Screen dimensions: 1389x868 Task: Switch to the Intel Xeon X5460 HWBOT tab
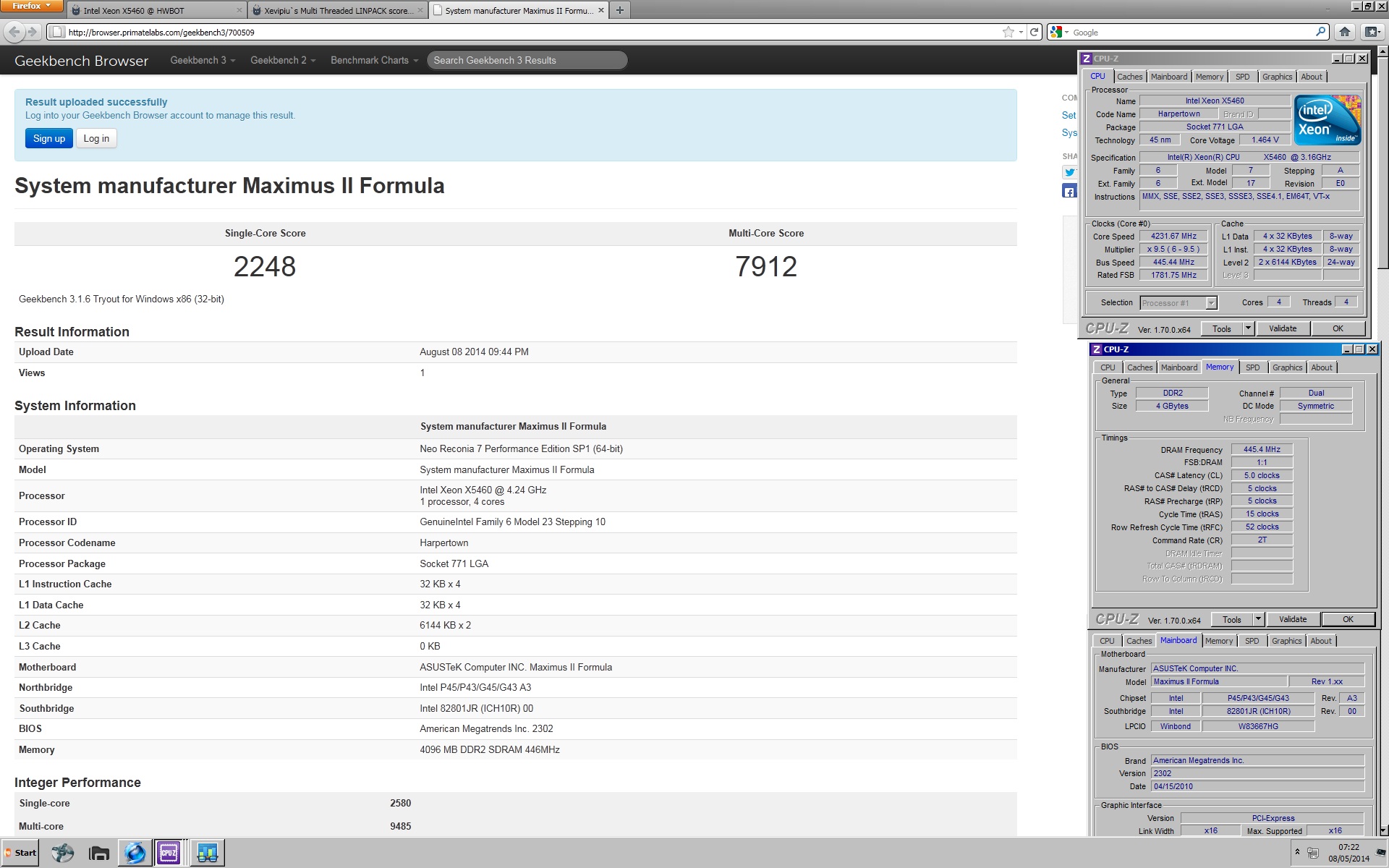[156, 10]
